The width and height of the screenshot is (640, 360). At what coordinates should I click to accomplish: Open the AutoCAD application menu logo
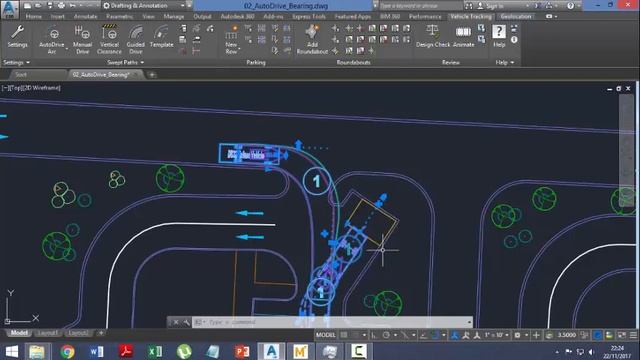pyautogui.click(x=9, y=9)
